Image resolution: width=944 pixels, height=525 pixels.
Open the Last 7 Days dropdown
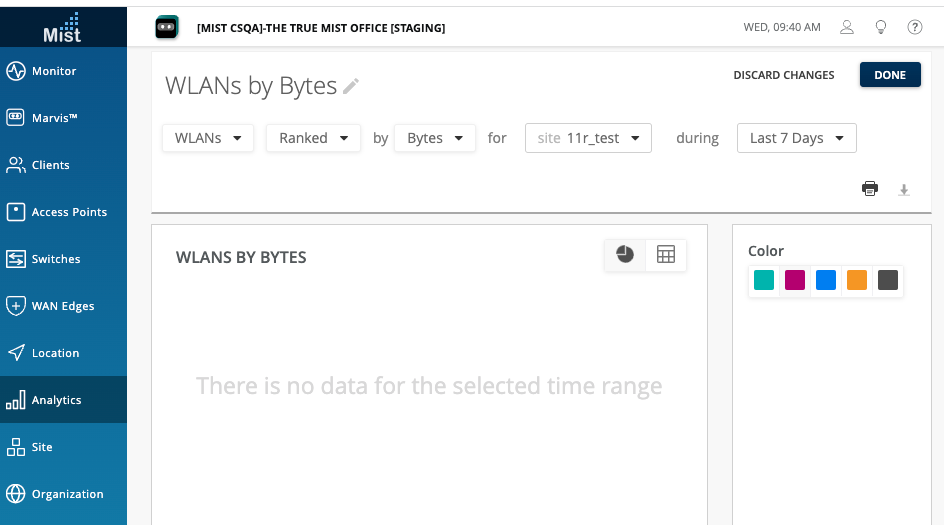click(796, 138)
